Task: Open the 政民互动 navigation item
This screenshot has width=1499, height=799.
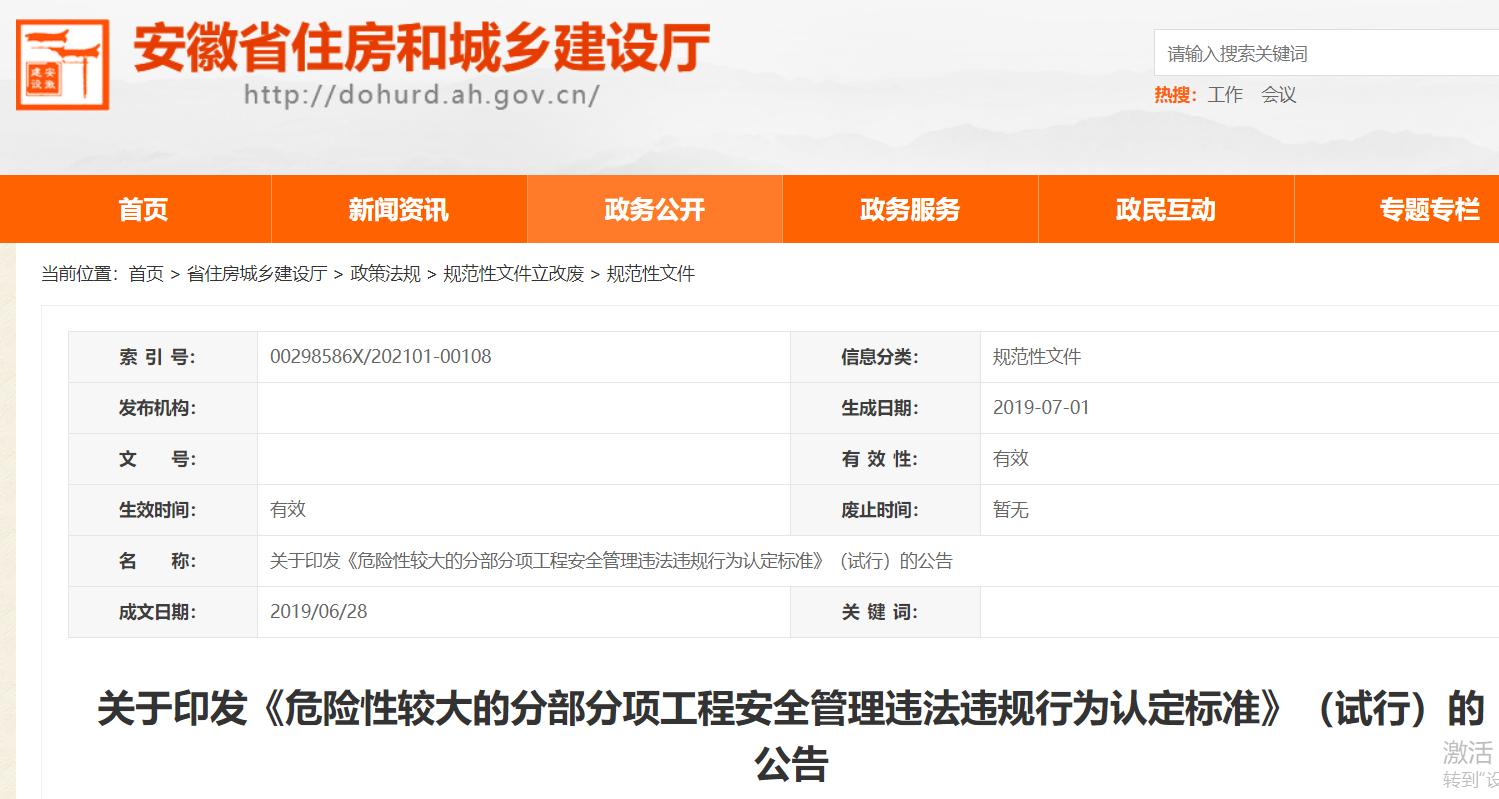Action: pos(1164,209)
